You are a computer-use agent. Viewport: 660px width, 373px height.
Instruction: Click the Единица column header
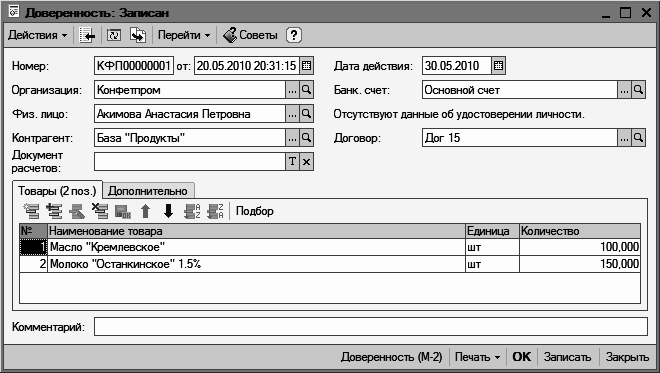click(x=492, y=231)
